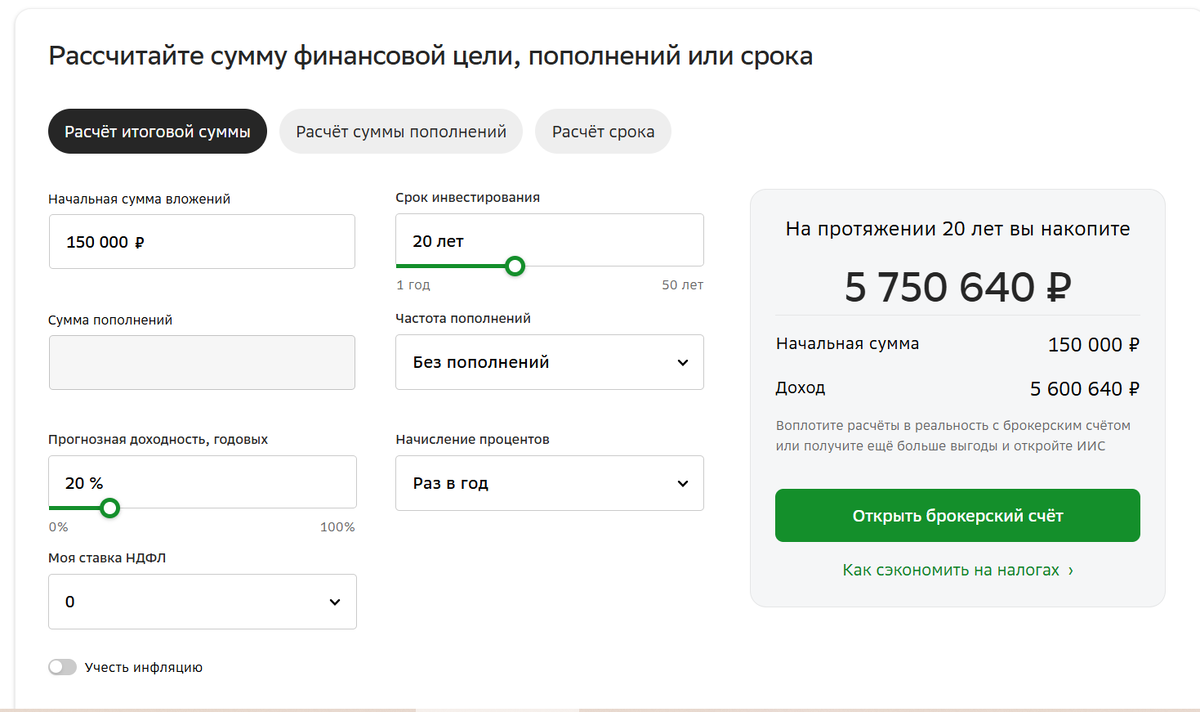Open the "Частота пополнений" dropdown
This screenshot has width=1200, height=712.
tap(549, 362)
